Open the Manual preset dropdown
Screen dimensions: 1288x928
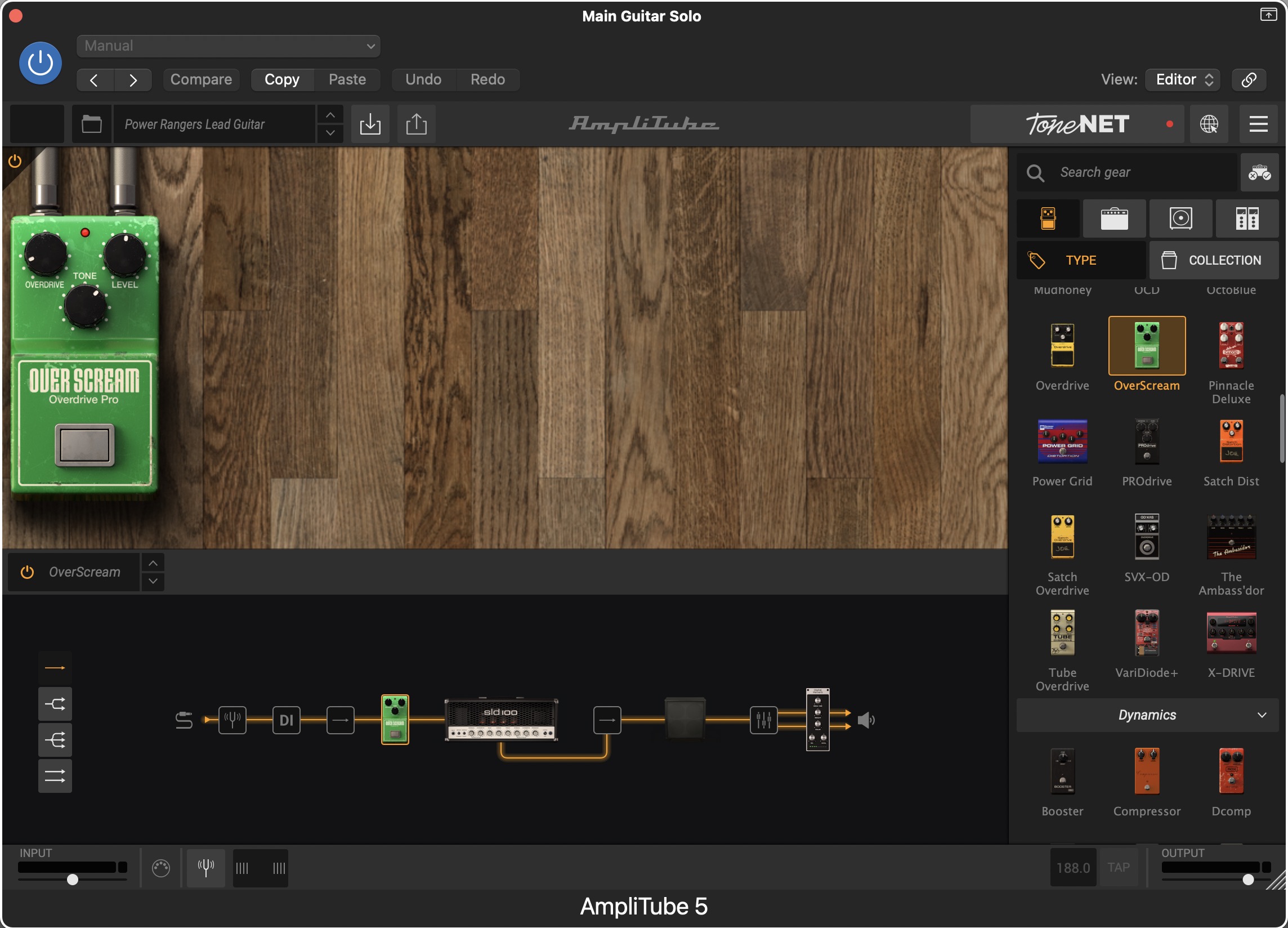(x=229, y=46)
